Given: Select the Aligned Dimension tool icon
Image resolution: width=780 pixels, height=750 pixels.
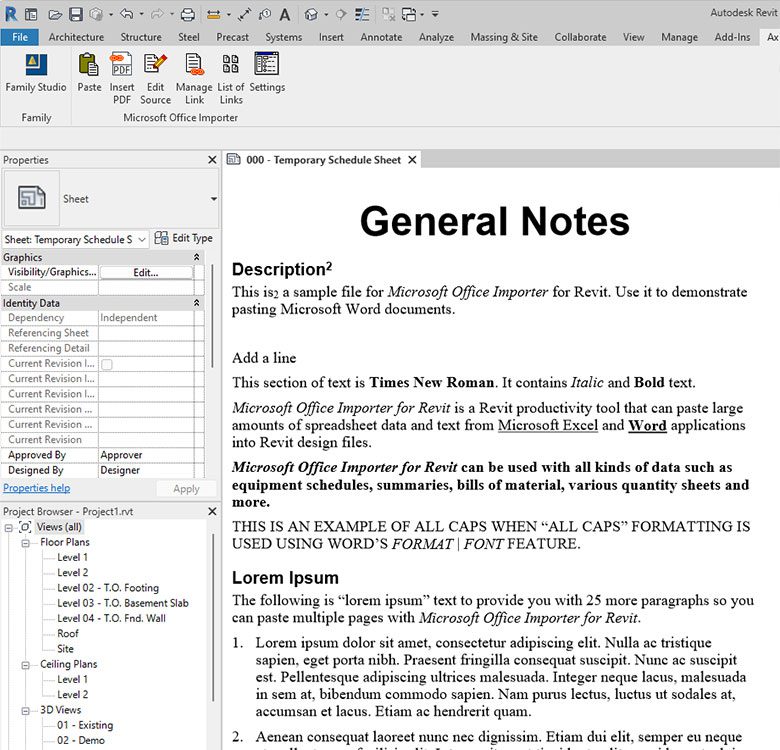Looking at the screenshot, I should pyautogui.click(x=244, y=15).
